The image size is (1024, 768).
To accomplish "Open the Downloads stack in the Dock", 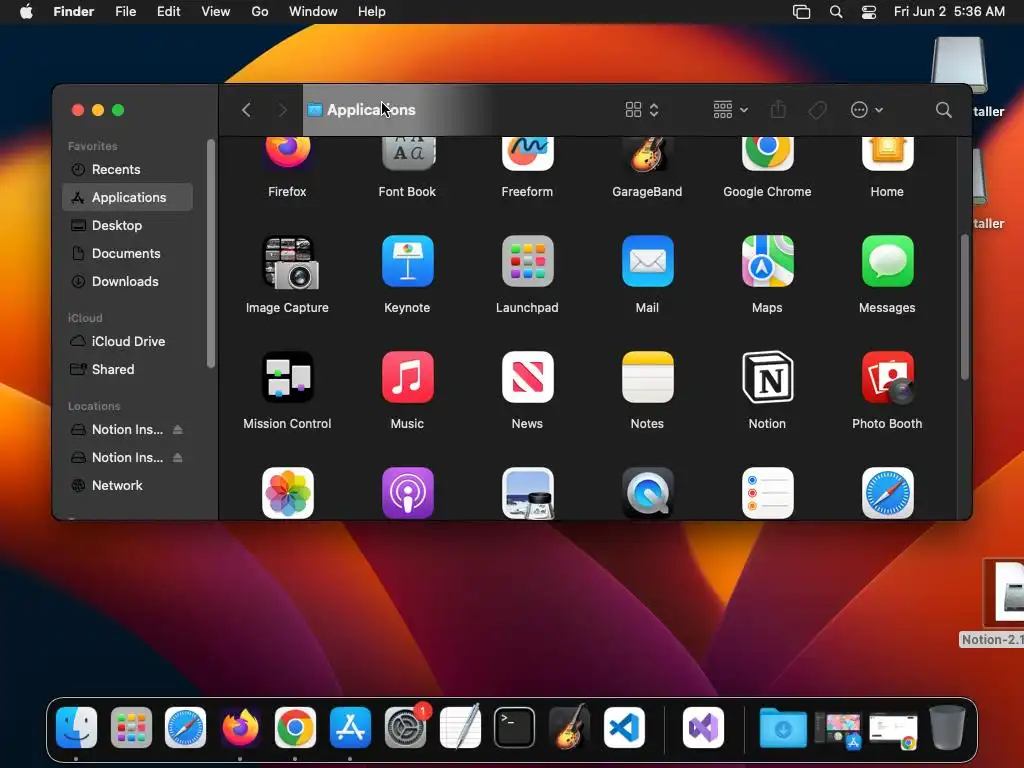I will click(x=783, y=727).
